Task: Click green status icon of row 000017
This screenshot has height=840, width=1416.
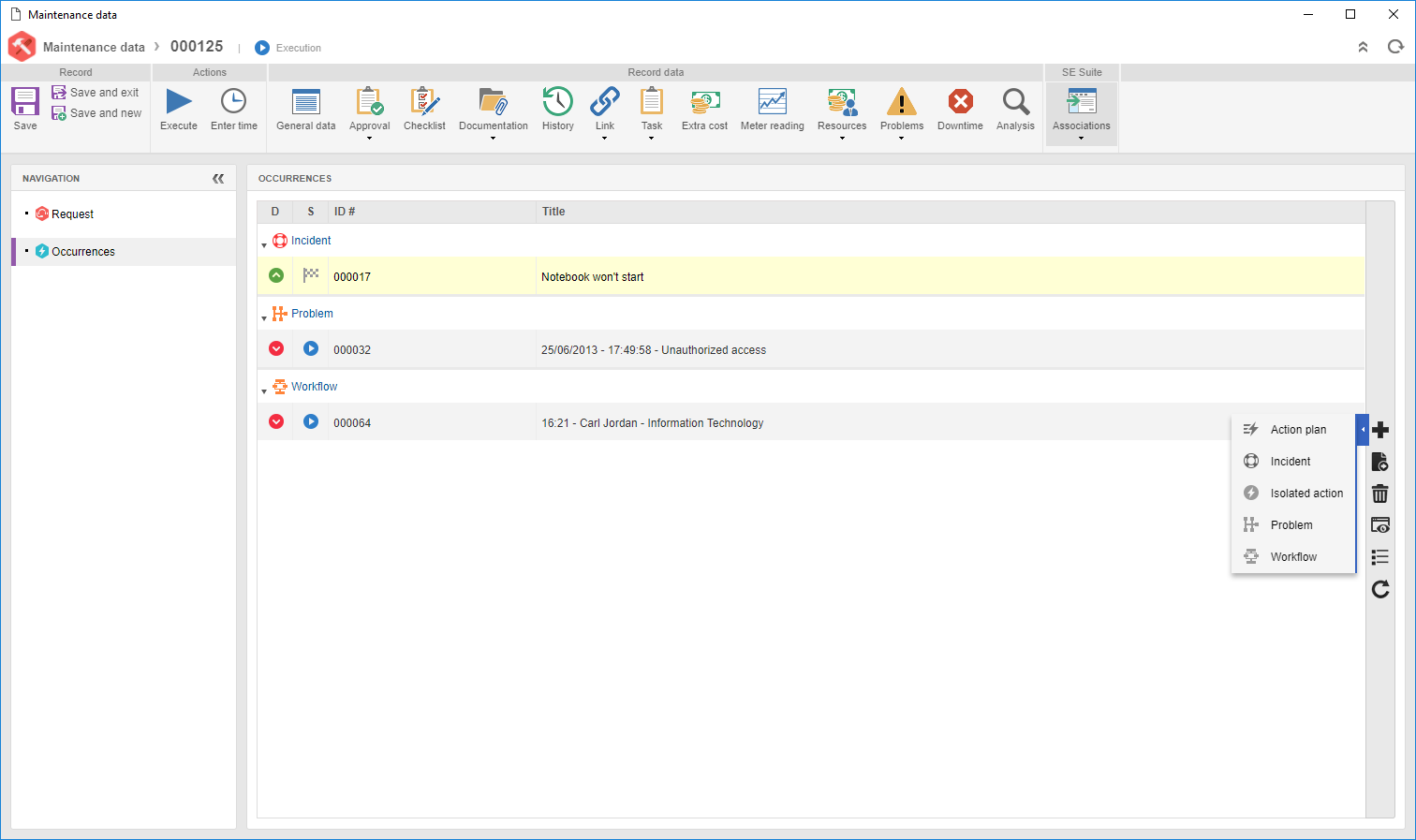Action: [276, 275]
